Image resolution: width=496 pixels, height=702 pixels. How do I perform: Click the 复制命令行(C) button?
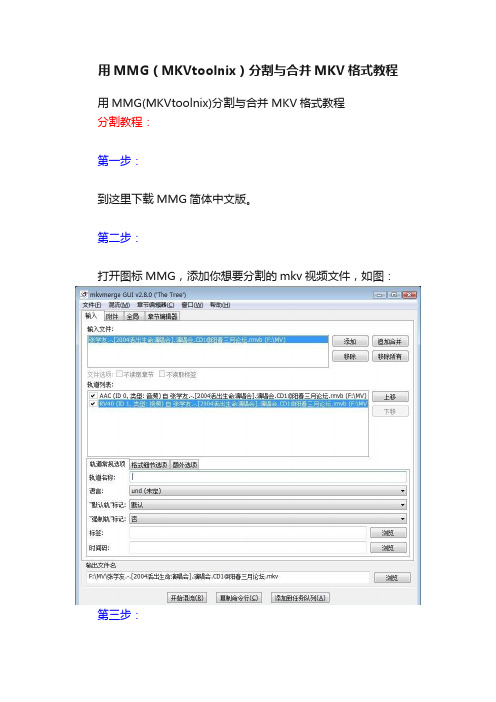pyautogui.click(x=239, y=598)
